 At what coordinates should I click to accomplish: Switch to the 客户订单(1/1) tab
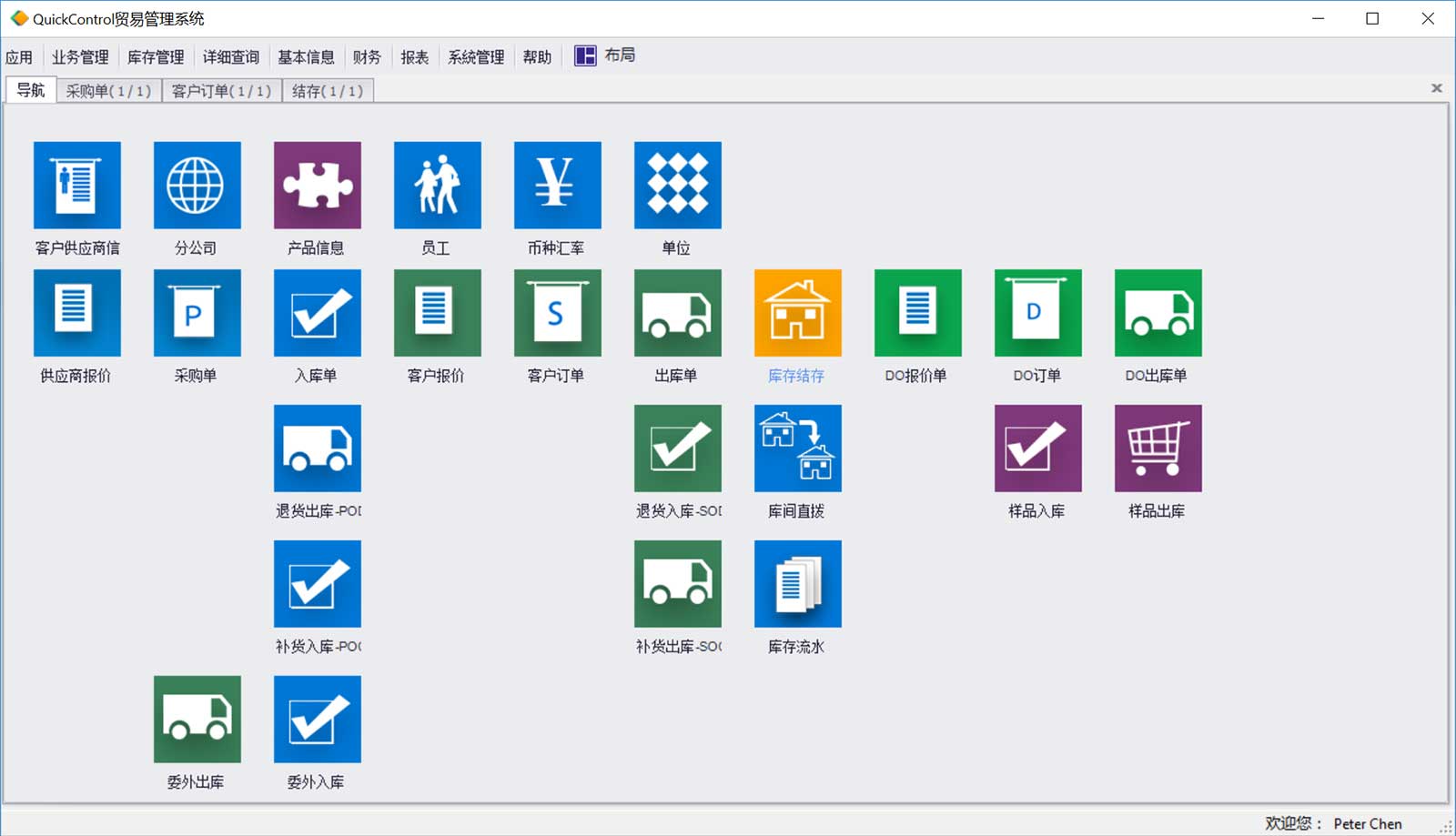(x=221, y=91)
